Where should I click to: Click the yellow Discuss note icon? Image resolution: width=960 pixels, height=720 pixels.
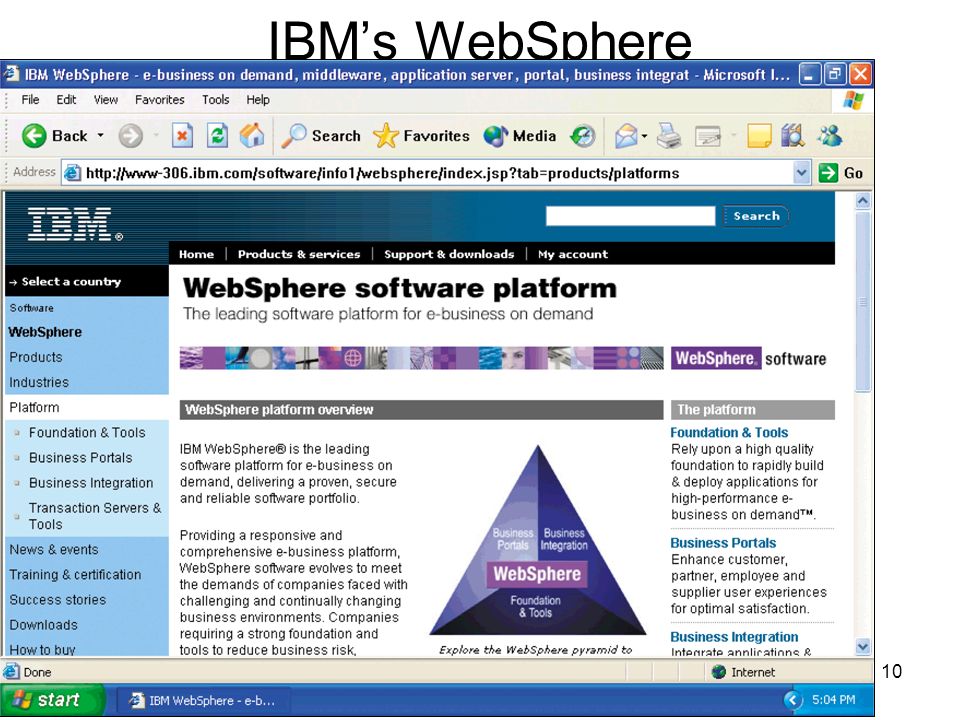(x=759, y=135)
